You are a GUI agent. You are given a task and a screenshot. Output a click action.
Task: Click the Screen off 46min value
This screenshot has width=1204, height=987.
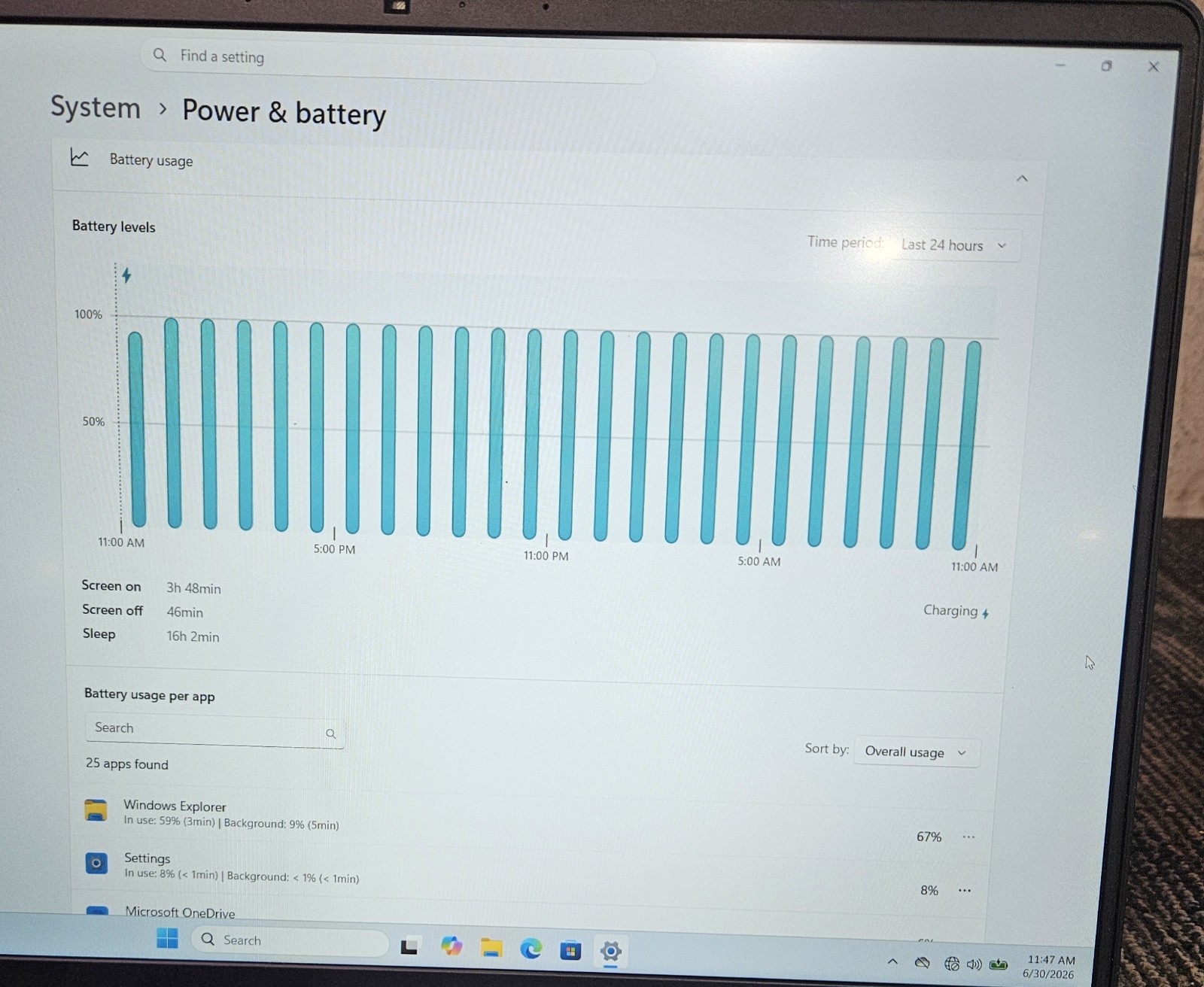pos(184,612)
